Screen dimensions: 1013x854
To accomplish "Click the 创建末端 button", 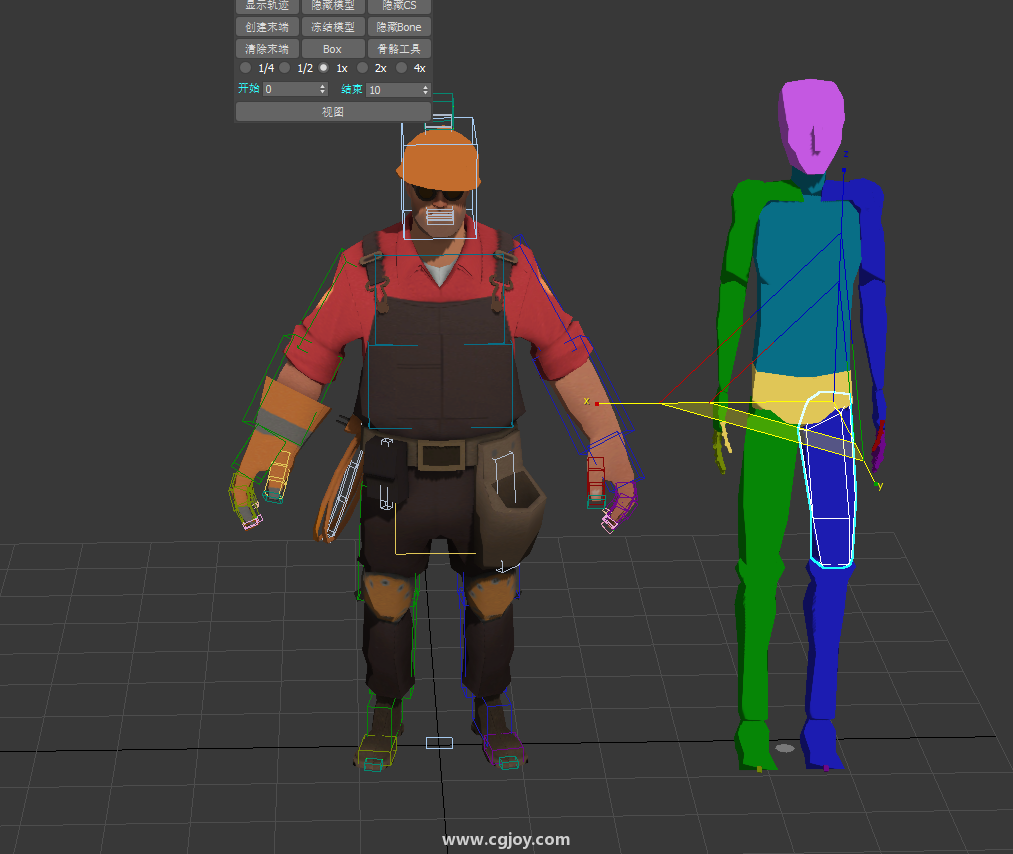I will [x=267, y=27].
